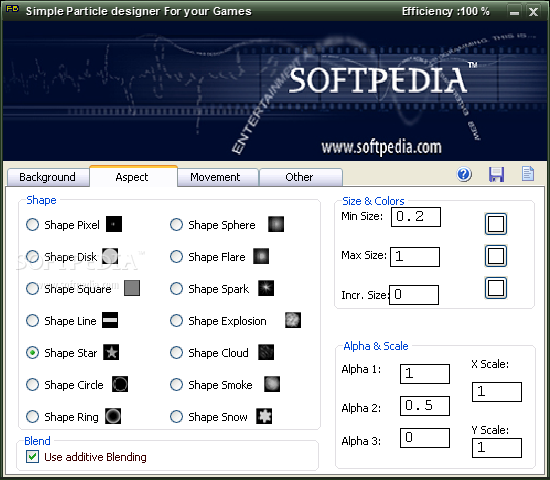
Task: Select the Shape Smoke radio button
Action: 176,384
